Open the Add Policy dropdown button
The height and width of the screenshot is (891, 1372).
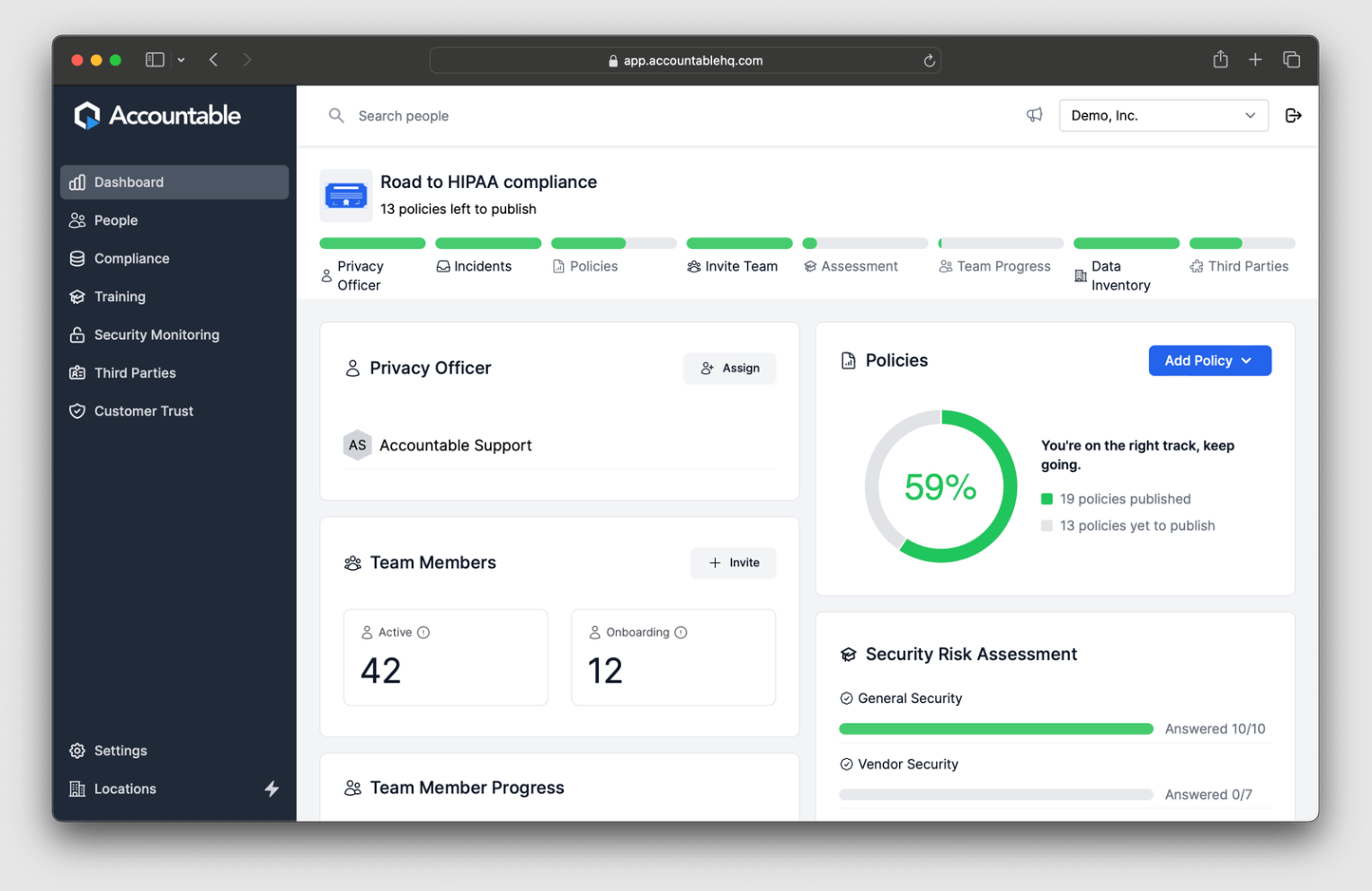(x=1209, y=361)
